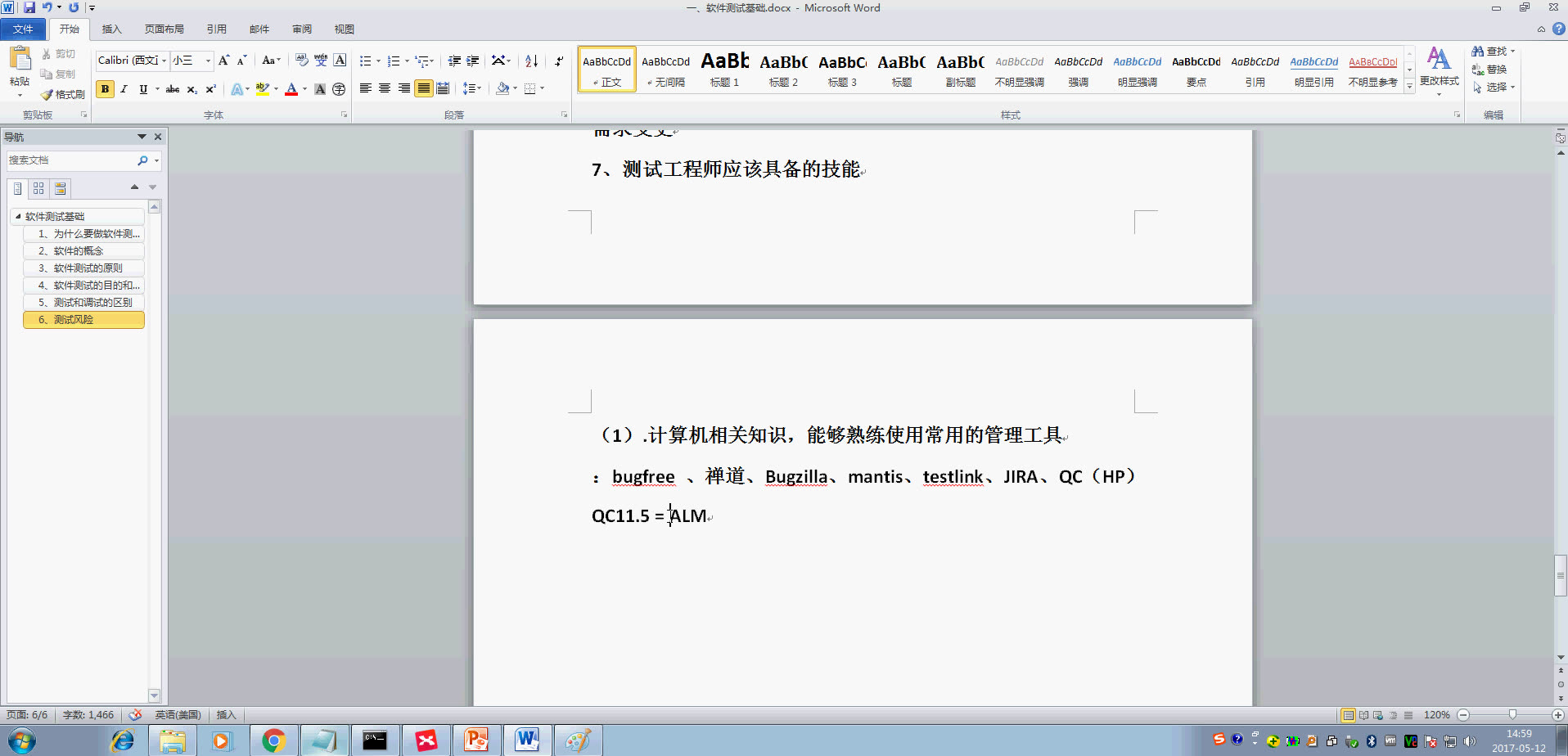Click the Save icon in quick access toolbar
The width and height of the screenshot is (1568, 756).
click(29, 7)
